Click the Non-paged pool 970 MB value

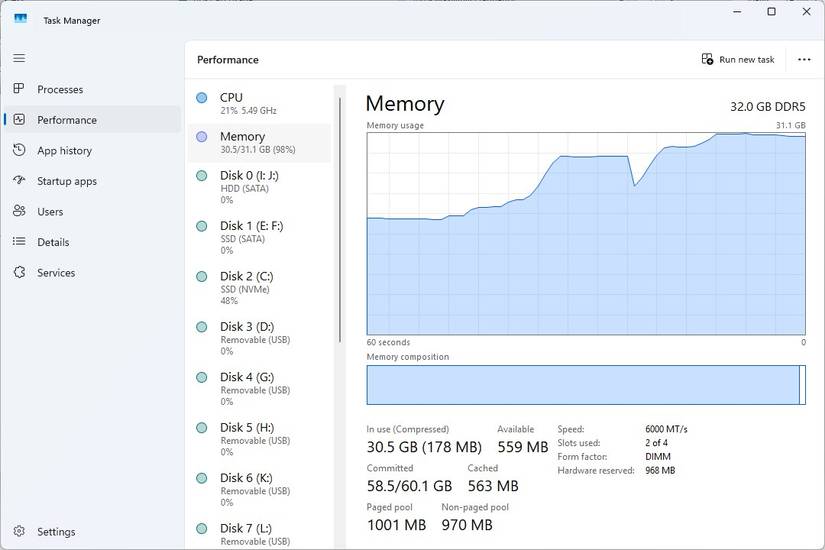click(x=467, y=525)
